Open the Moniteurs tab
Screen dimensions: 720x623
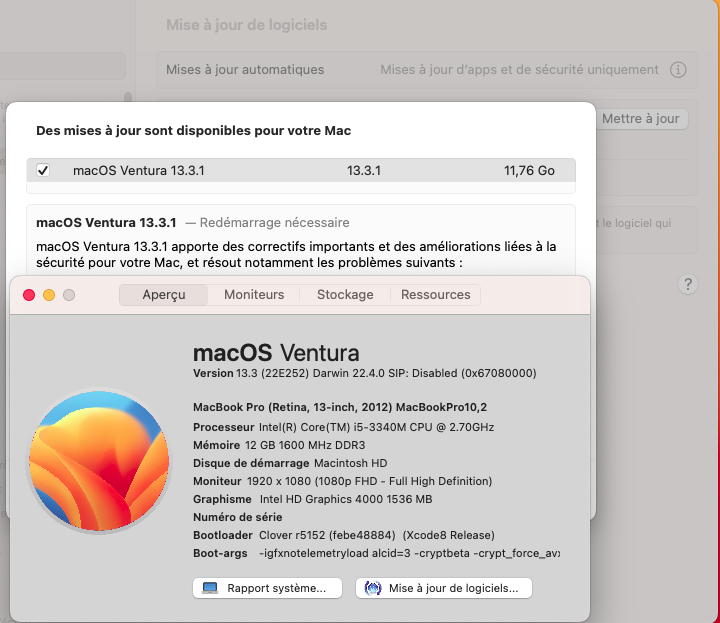click(254, 295)
